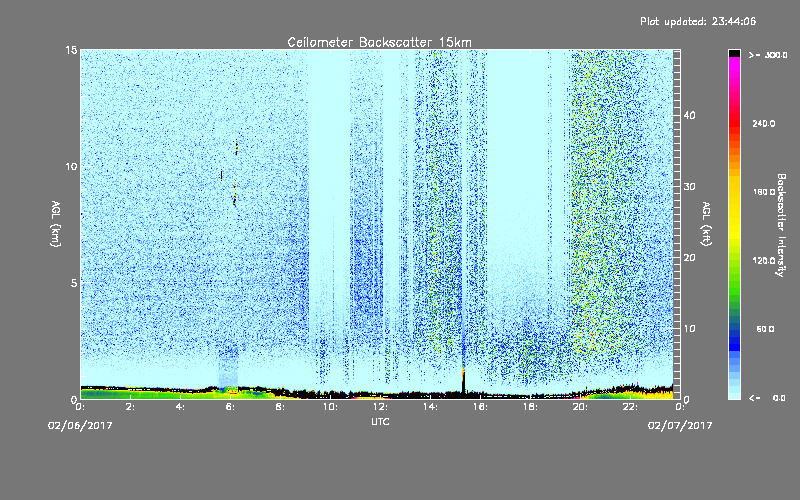Click the '10:' hour tick on the time axis
800x500 pixels.
(330, 407)
